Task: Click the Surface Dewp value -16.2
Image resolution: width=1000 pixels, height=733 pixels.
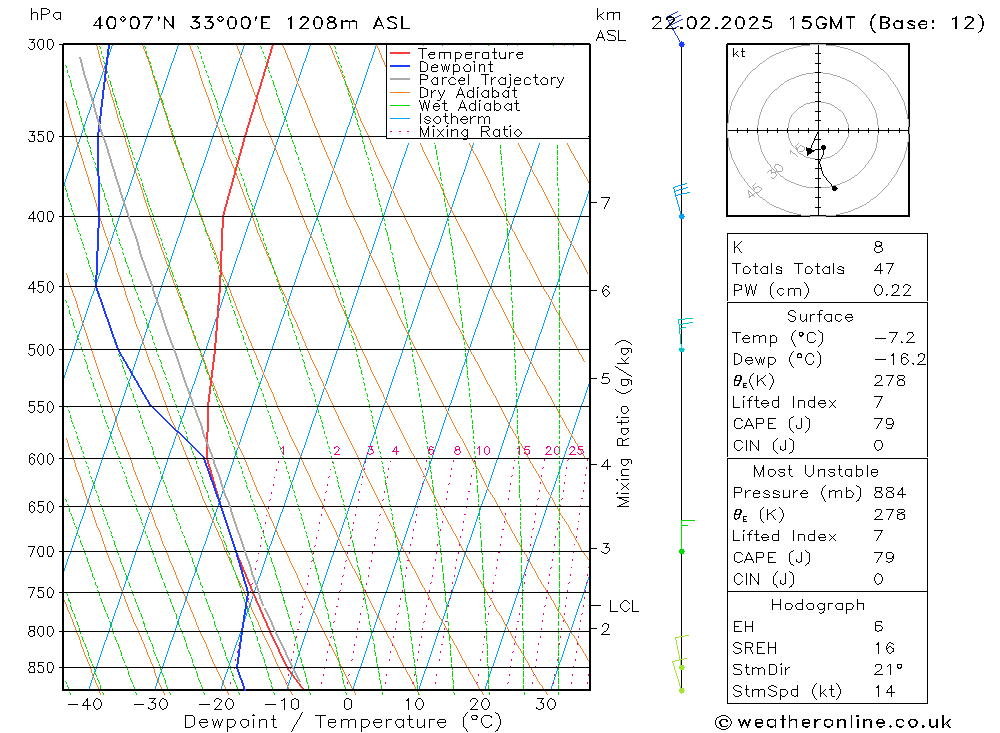Action: (899, 359)
